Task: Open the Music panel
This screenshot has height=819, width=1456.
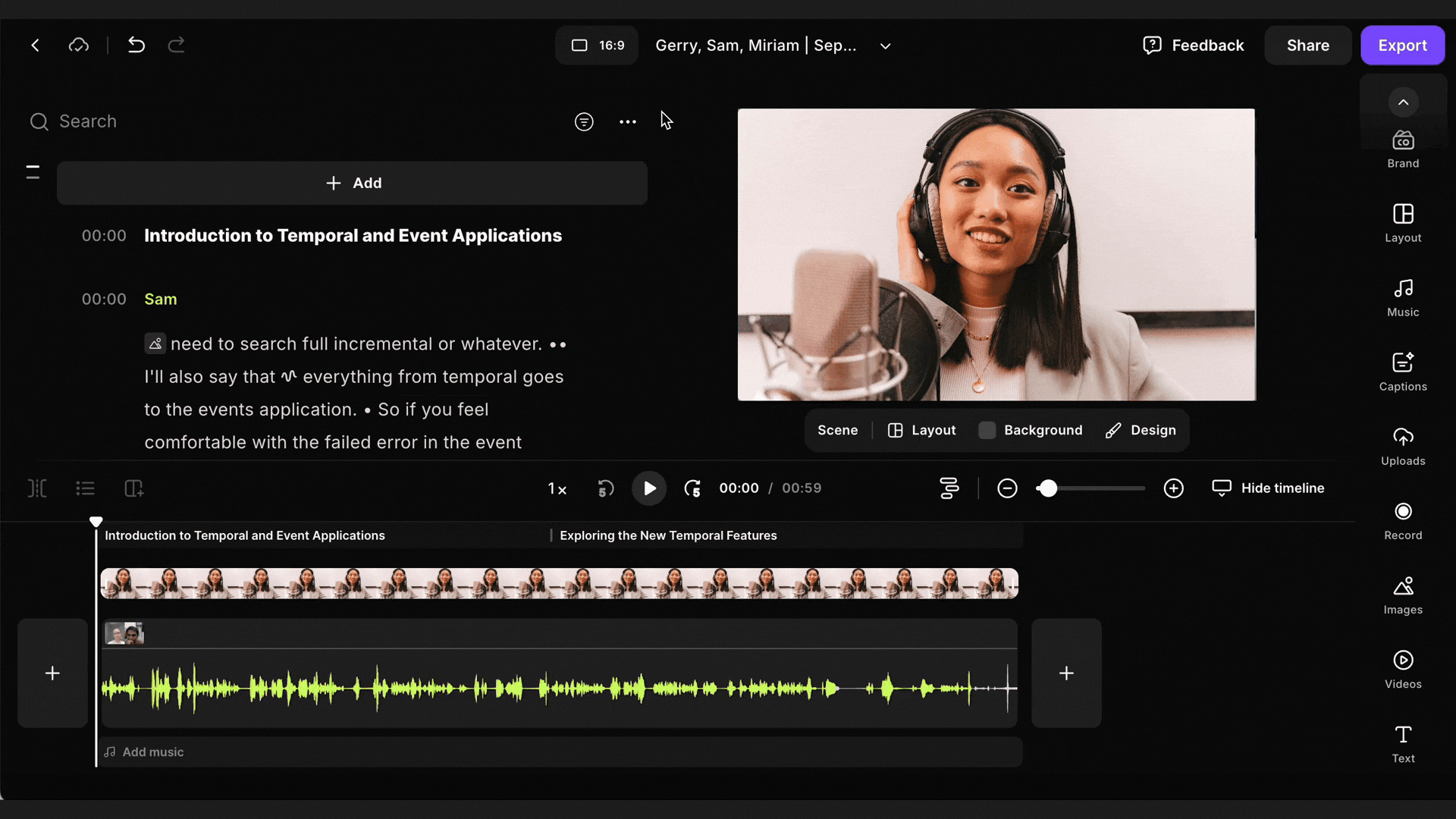Action: tap(1402, 297)
